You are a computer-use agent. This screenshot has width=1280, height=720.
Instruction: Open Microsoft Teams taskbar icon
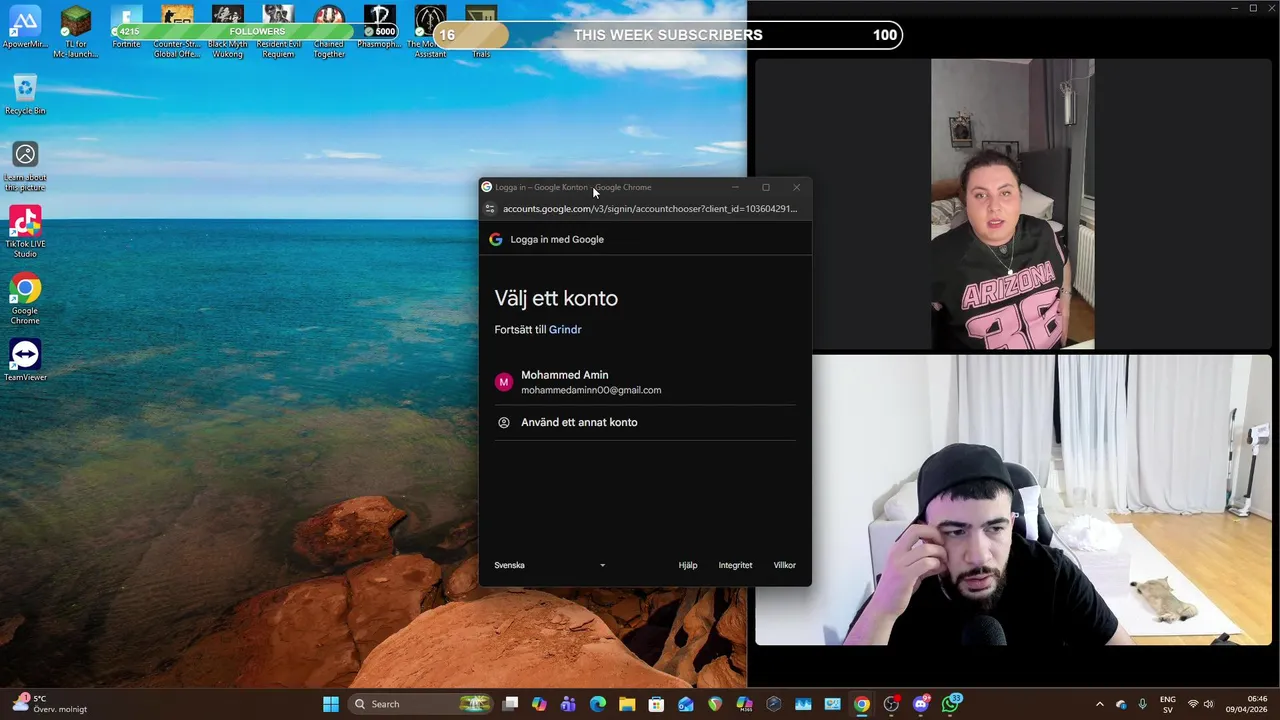point(569,704)
